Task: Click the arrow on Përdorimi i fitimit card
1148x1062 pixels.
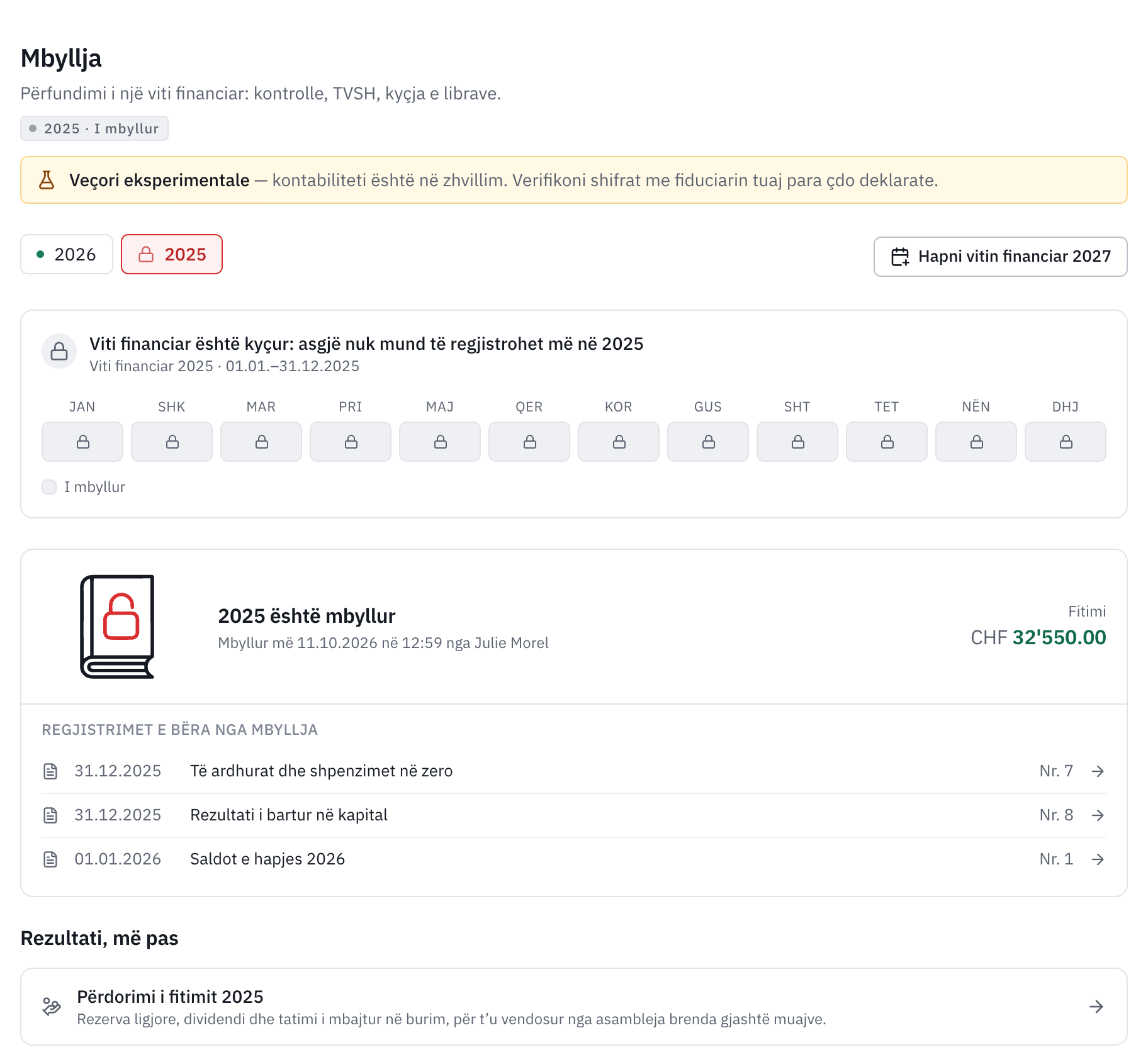Action: click(x=1096, y=1007)
